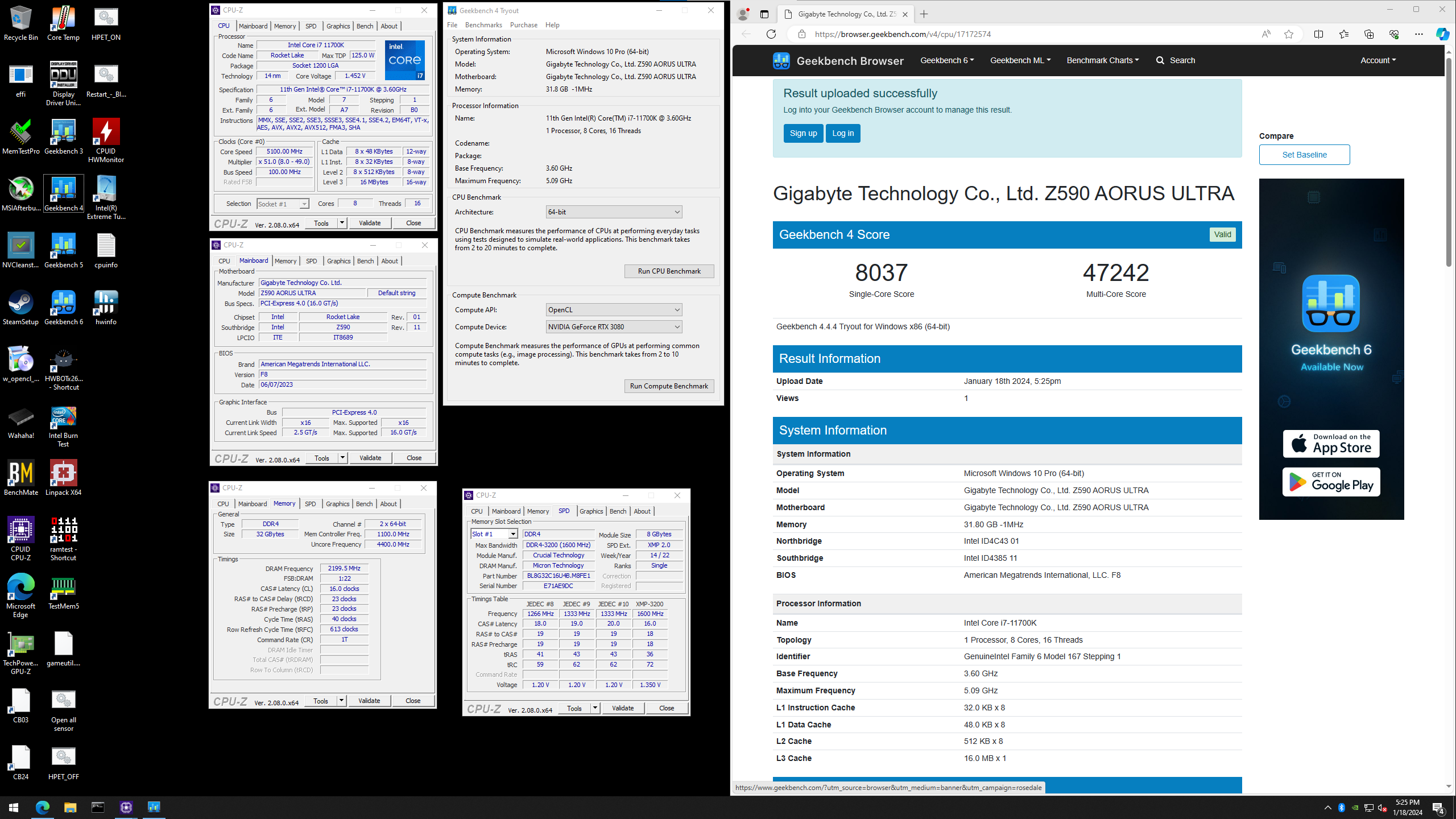Open new browser tab plus button
The width and height of the screenshot is (1456, 819).
924,14
